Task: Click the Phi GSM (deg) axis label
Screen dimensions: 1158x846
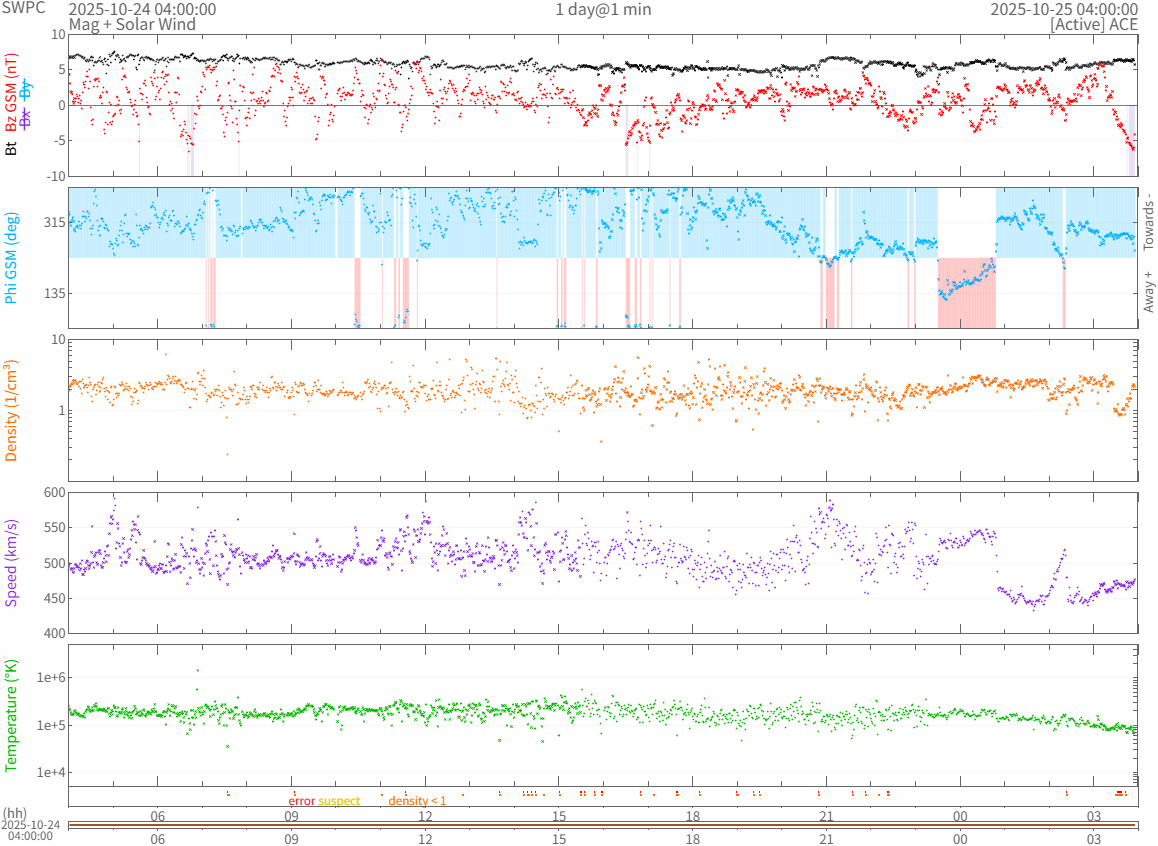Action: 11,258
